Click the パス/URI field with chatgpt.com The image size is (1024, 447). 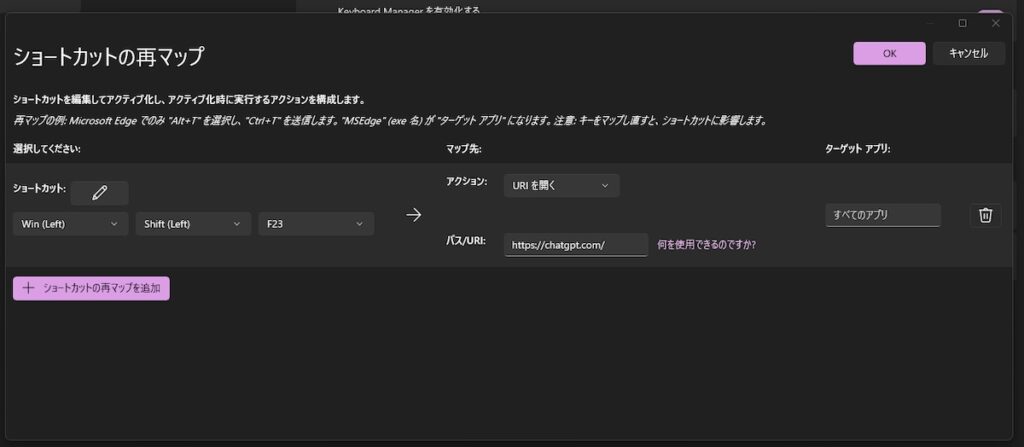pos(575,244)
